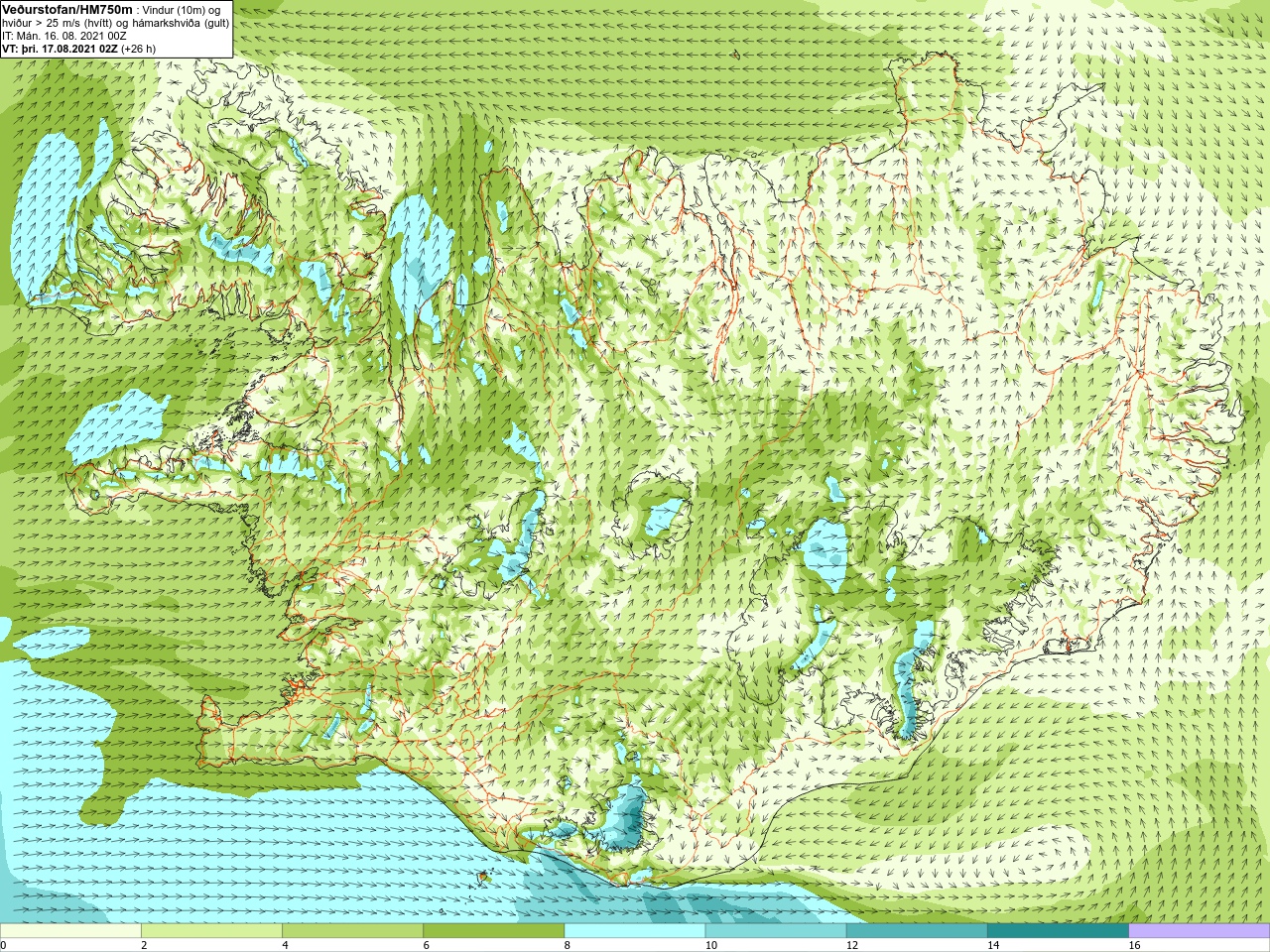Click the dark green 6–8 m/s legend swatch
Screen dimensions: 1270x952
point(493,931)
